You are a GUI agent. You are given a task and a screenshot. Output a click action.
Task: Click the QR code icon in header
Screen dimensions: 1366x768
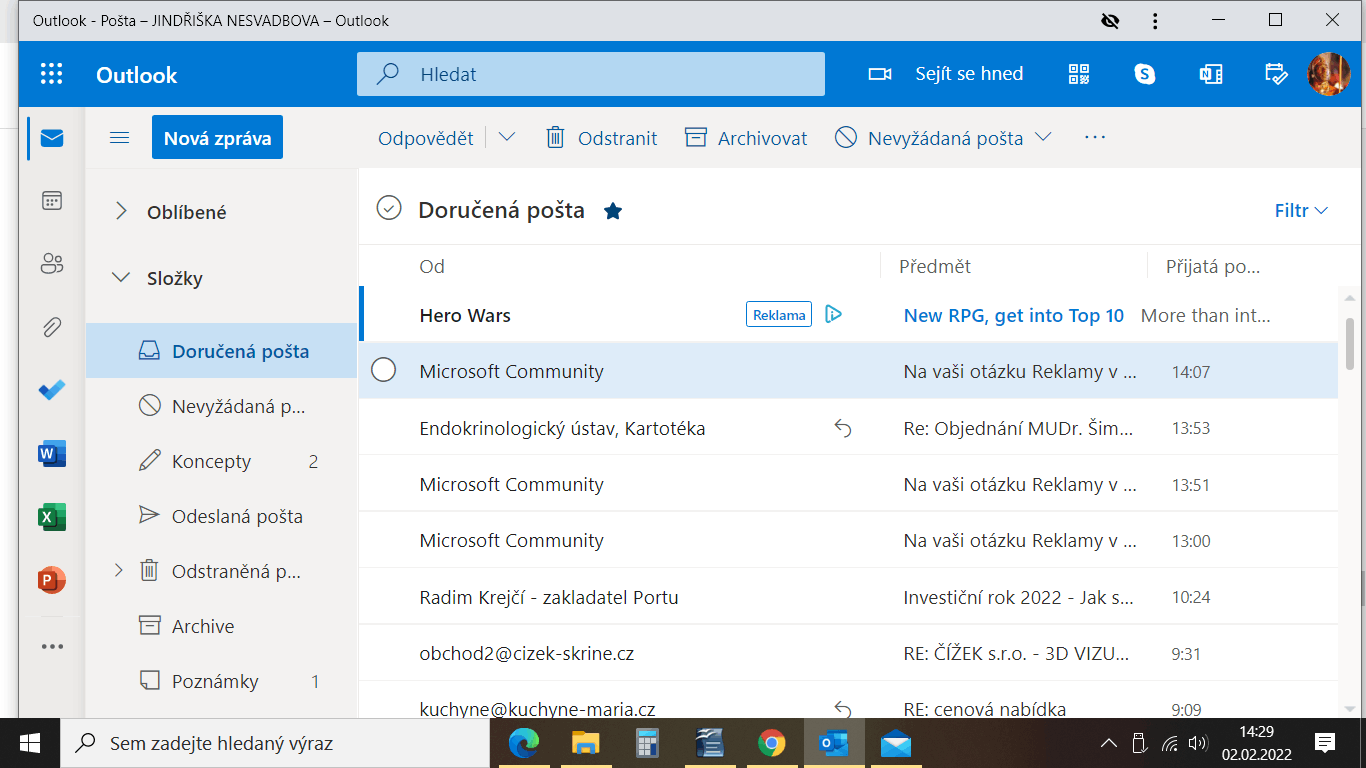click(x=1079, y=74)
